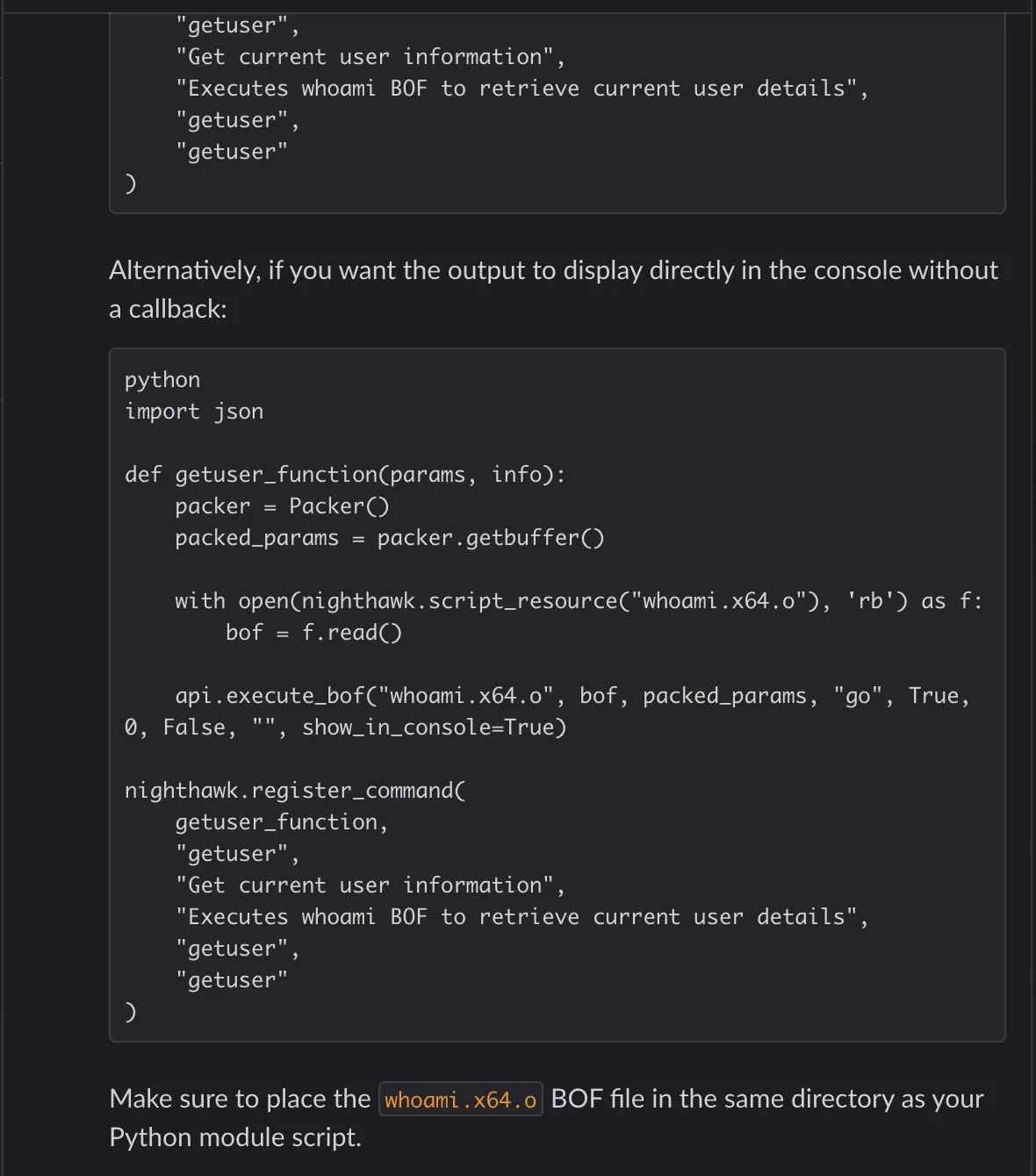Image resolution: width=1036 pixels, height=1176 pixels.
Task: Click the 'packer = Packer()' line
Action: (282, 506)
